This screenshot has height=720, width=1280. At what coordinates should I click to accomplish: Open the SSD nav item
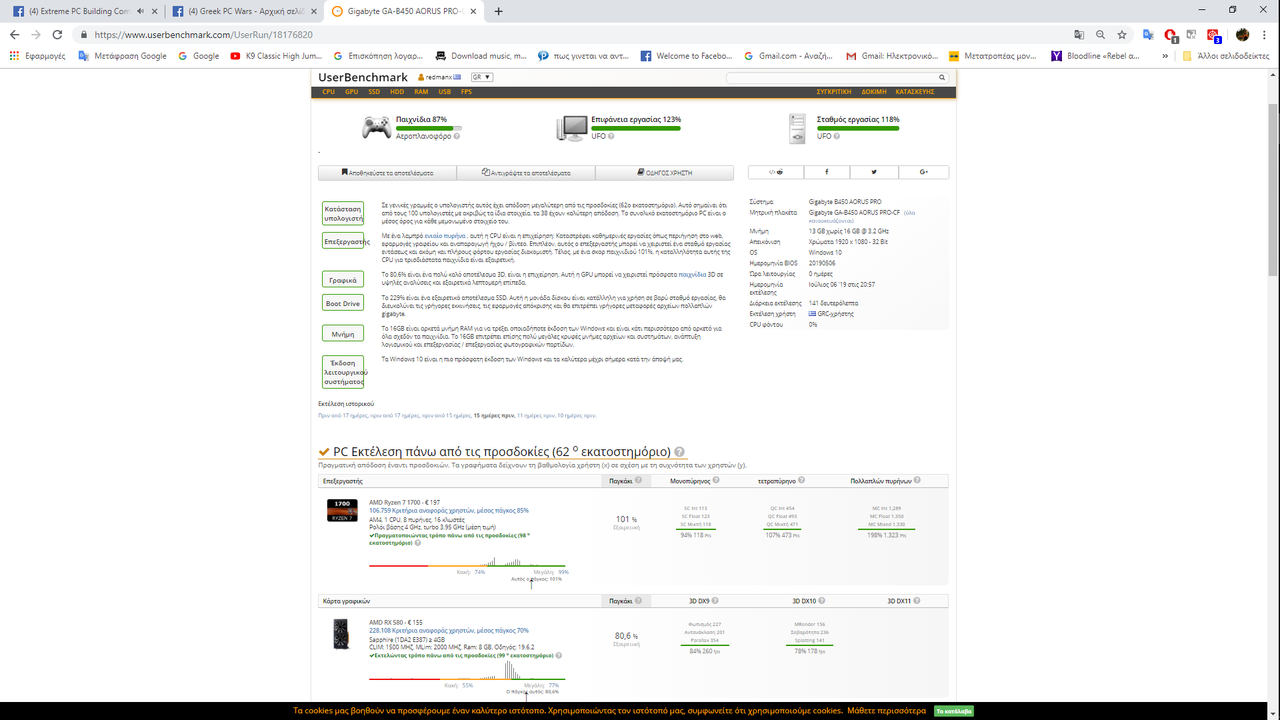click(x=374, y=92)
